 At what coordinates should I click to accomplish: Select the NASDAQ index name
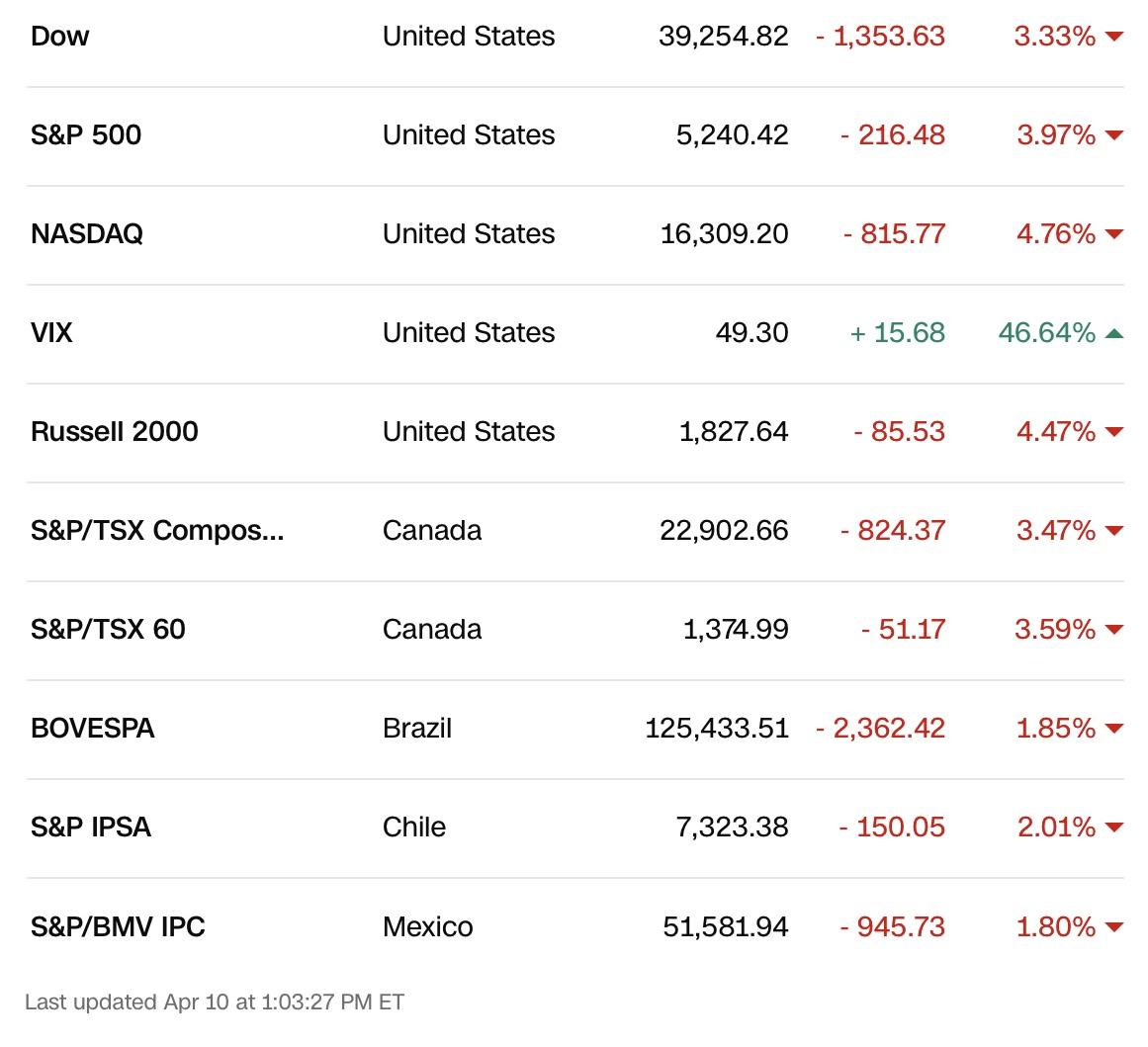[x=87, y=234]
